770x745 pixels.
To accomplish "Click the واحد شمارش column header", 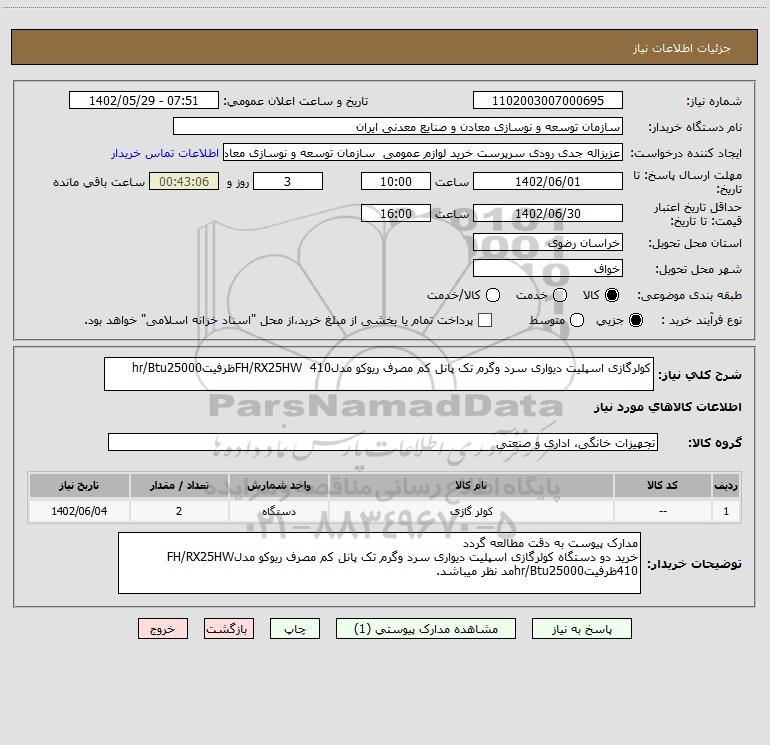I will pyautogui.click(x=278, y=485).
